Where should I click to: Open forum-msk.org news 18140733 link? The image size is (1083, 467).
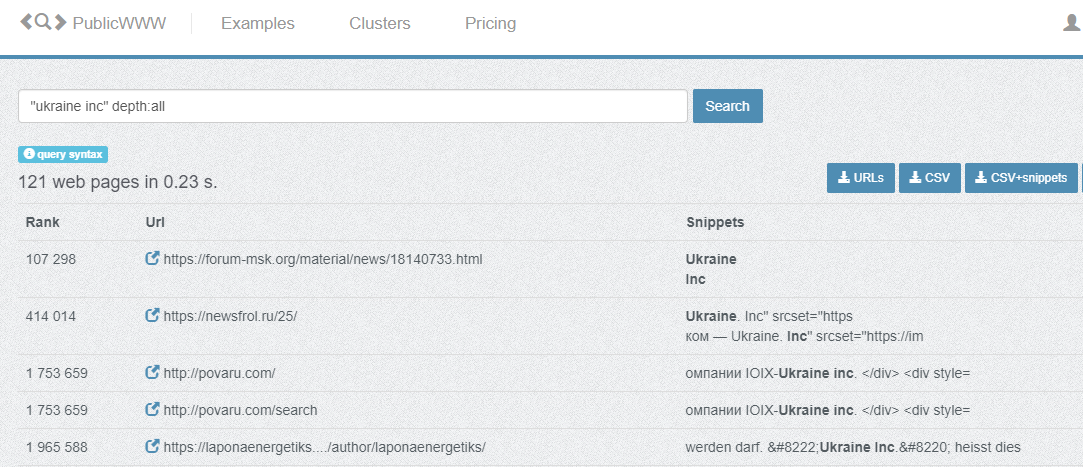(323, 260)
